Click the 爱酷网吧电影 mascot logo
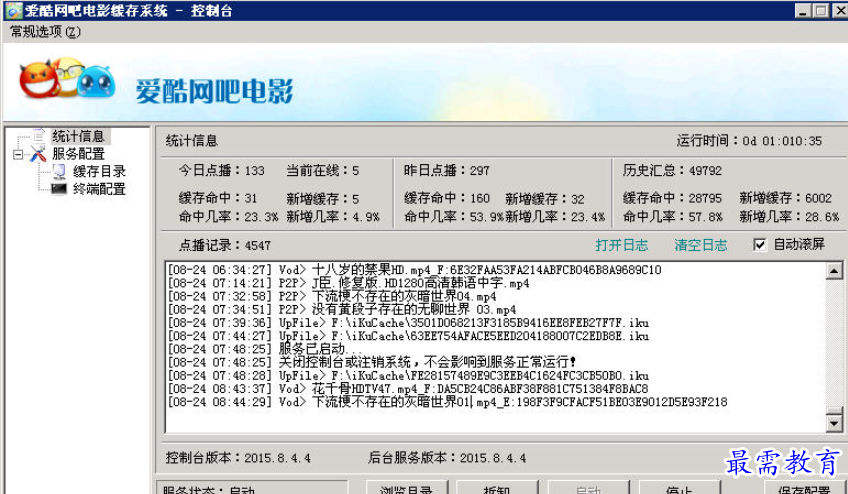Image resolution: width=848 pixels, height=494 pixels. pyautogui.click(x=67, y=78)
